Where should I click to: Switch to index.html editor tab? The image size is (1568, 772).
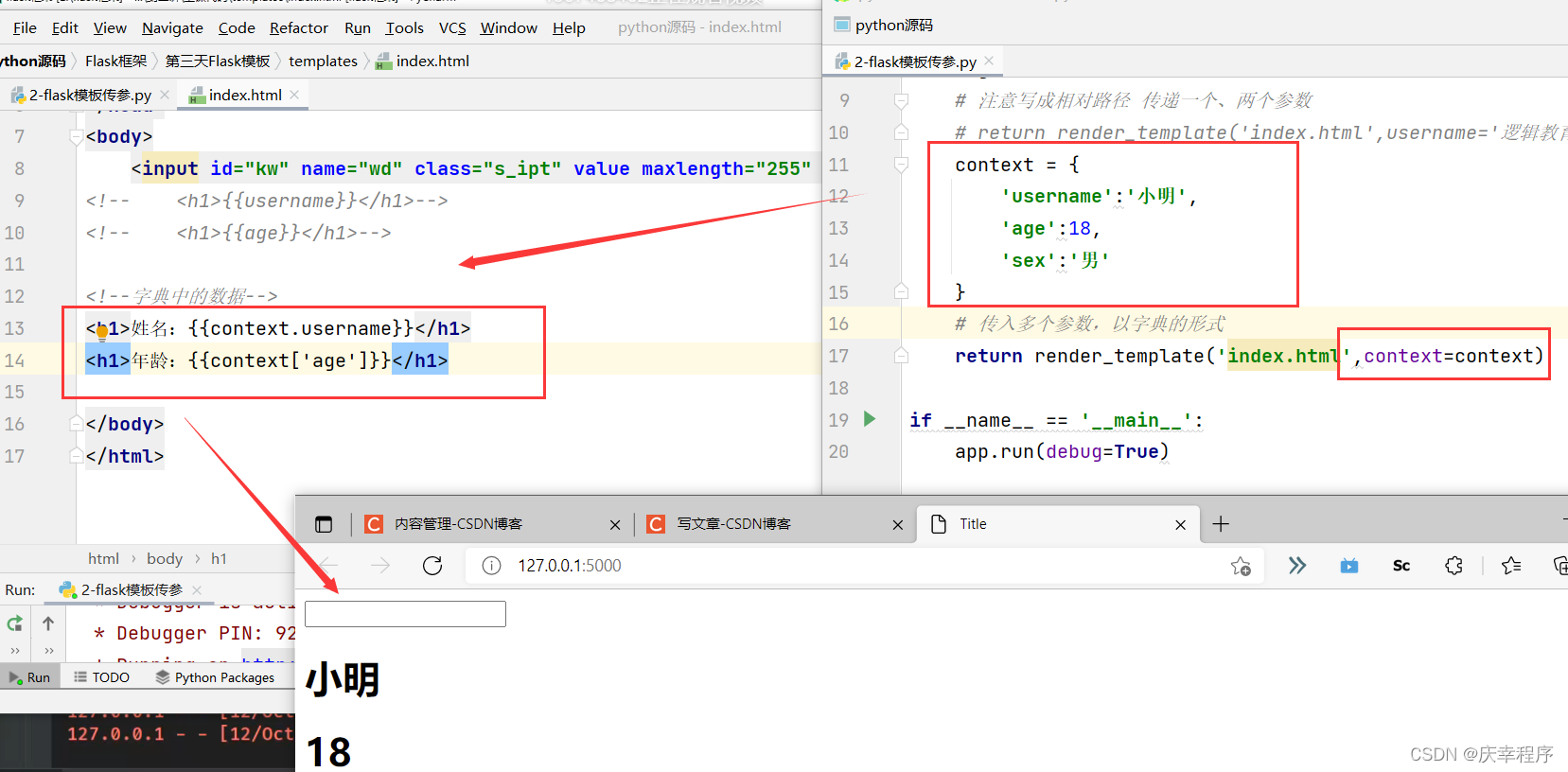click(x=244, y=95)
